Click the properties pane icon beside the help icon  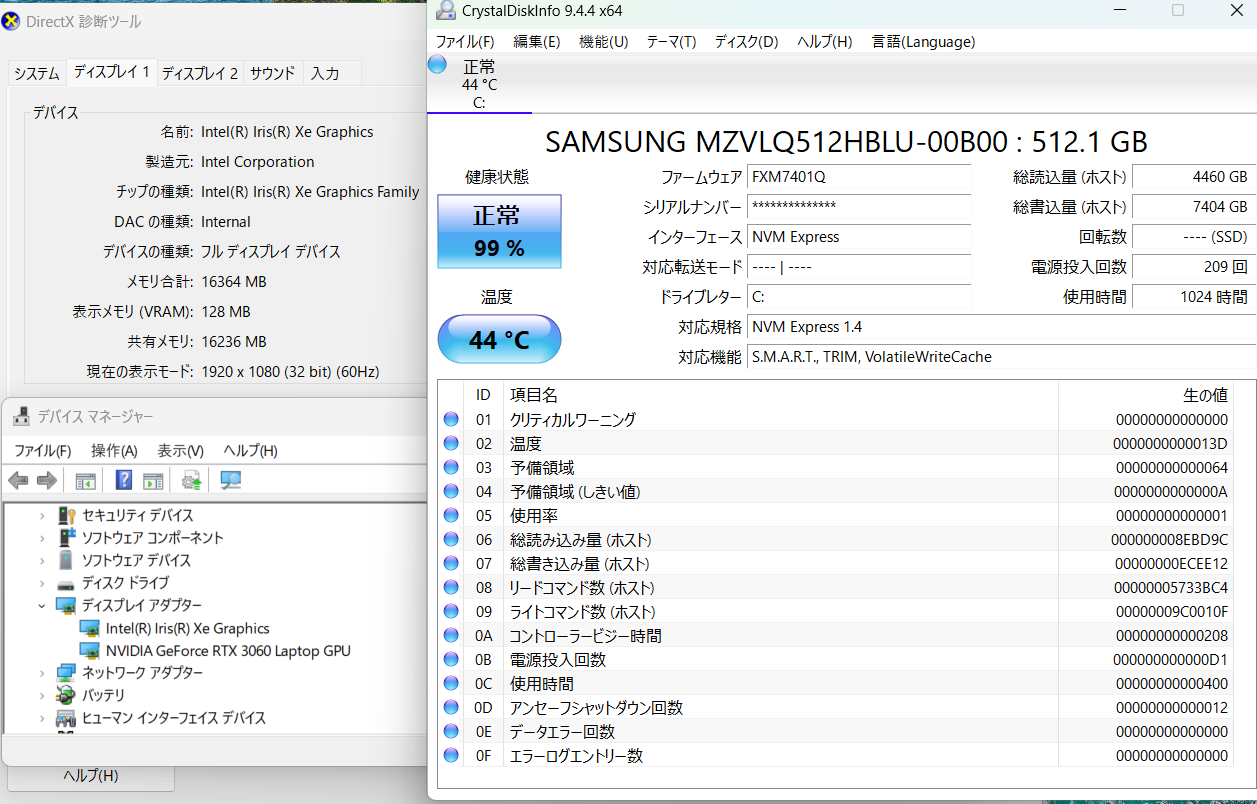tap(153, 481)
